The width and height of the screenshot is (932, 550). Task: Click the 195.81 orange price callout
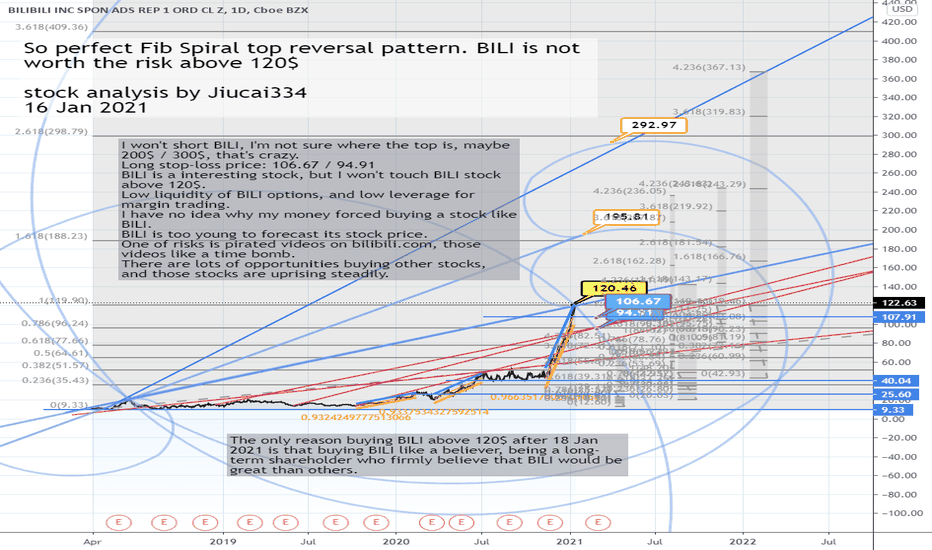pos(626,217)
